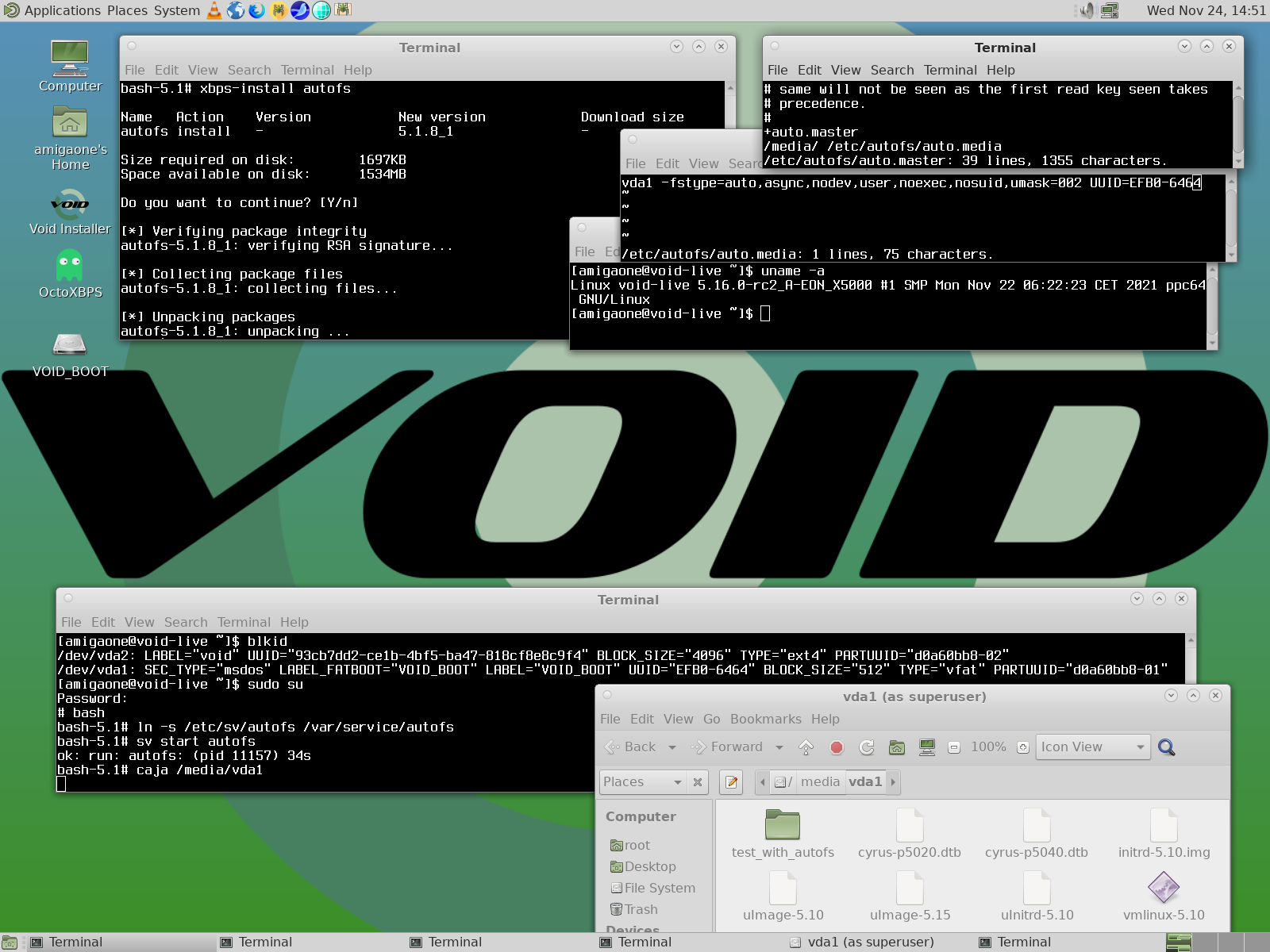Image resolution: width=1270 pixels, height=952 pixels.
Task: Reload the vda1 folder in Caja
Action: [x=867, y=747]
